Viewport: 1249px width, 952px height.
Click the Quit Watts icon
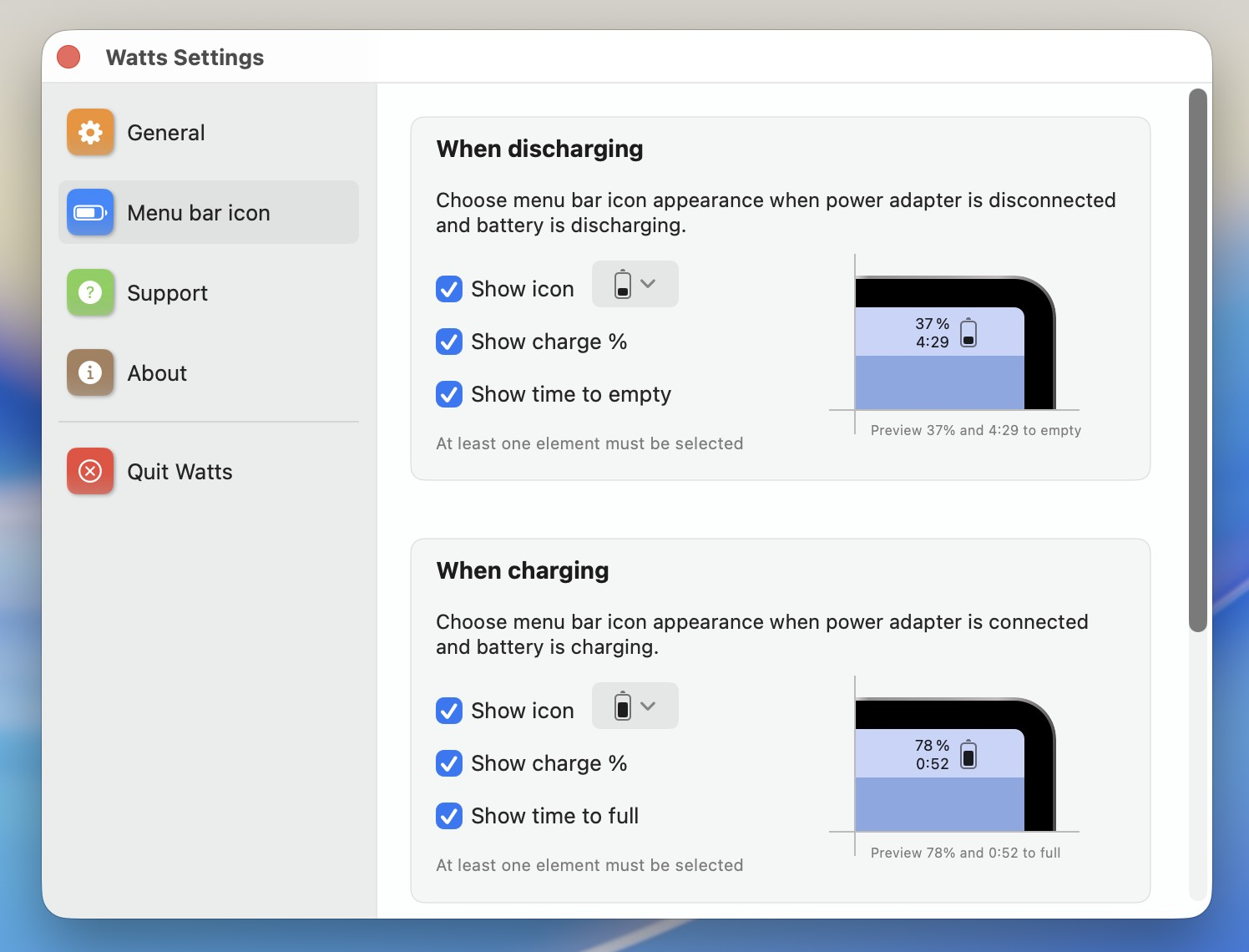click(89, 471)
